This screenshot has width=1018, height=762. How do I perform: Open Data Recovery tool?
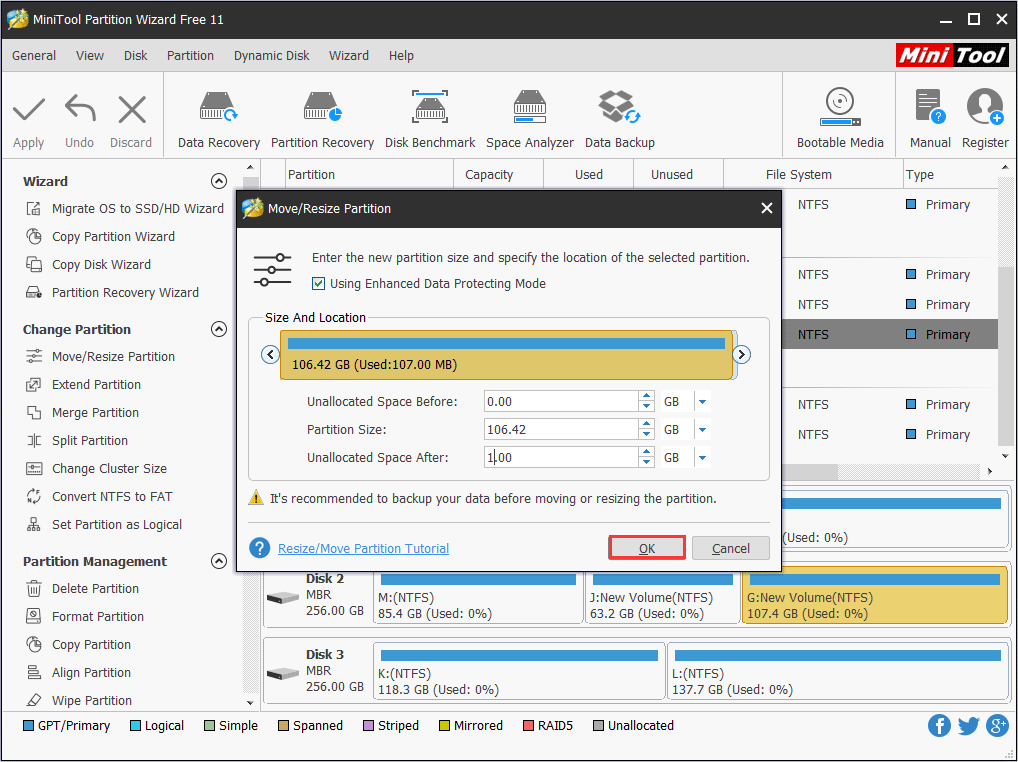219,121
